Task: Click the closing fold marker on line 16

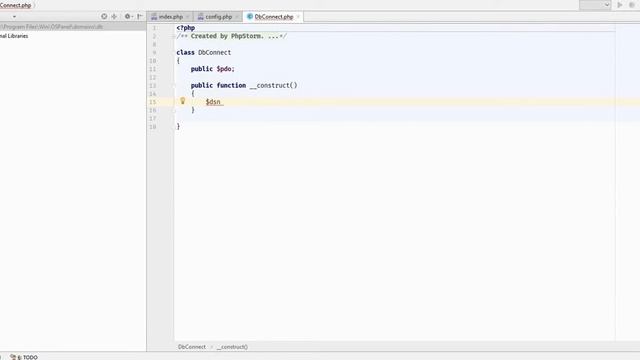Action: tap(173, 110)
